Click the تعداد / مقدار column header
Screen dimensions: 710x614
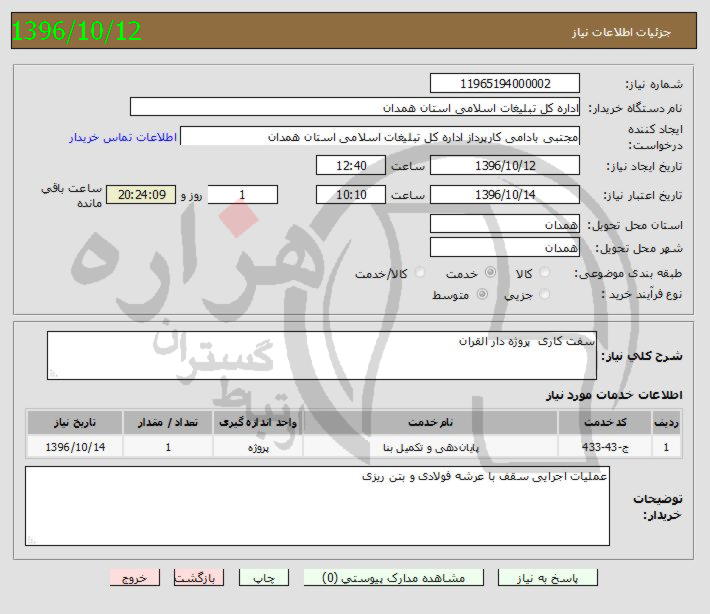(x=168, y=422)
